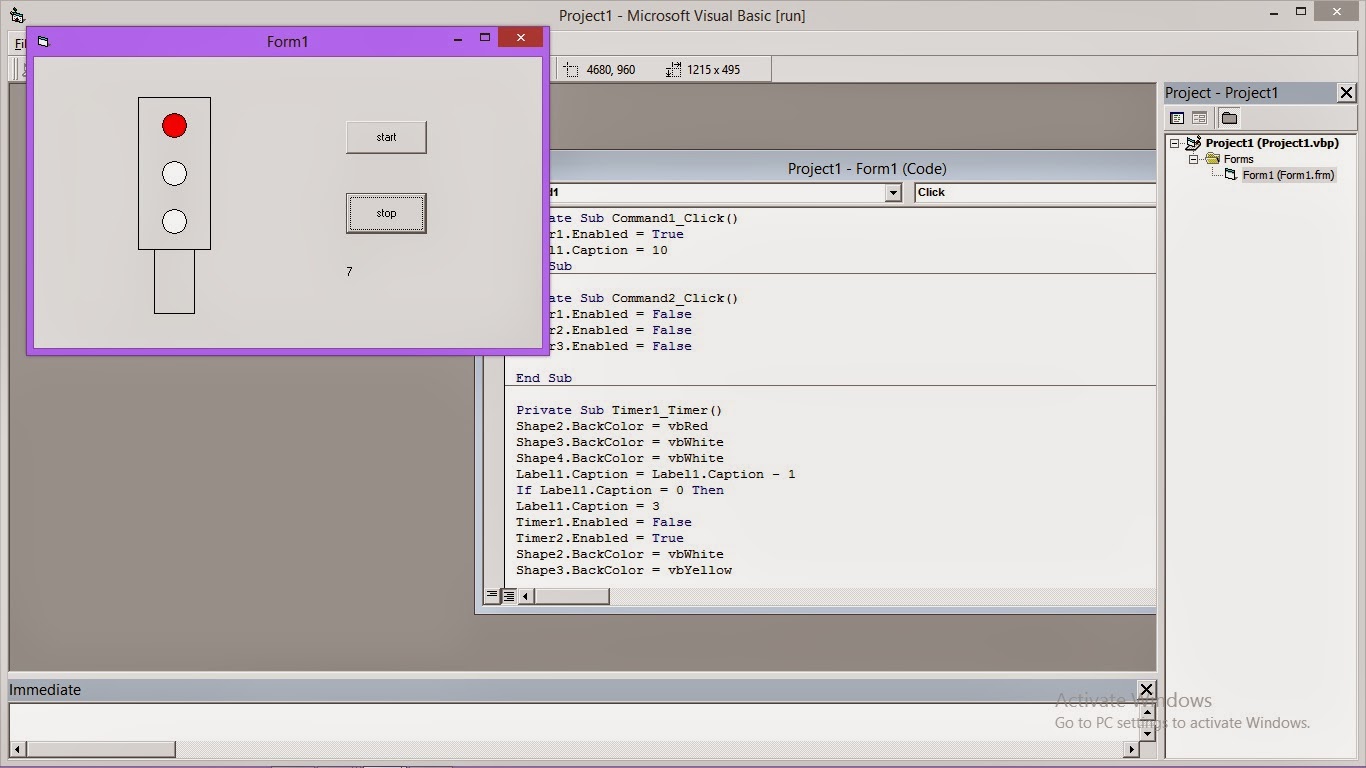The image size is (1366, 768).
Task: Click the code window horizontal scrollbar thumb
Action: tap(570, 596)
